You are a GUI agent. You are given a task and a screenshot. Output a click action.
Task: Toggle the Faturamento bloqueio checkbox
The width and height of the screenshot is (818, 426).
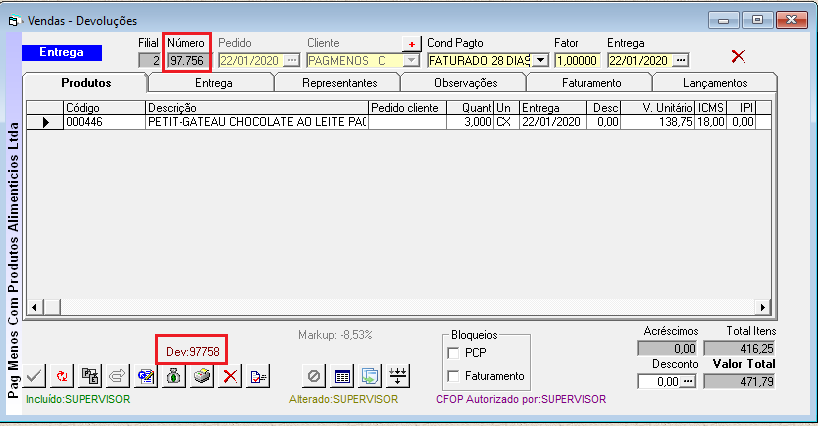click(x=454, y=376)
